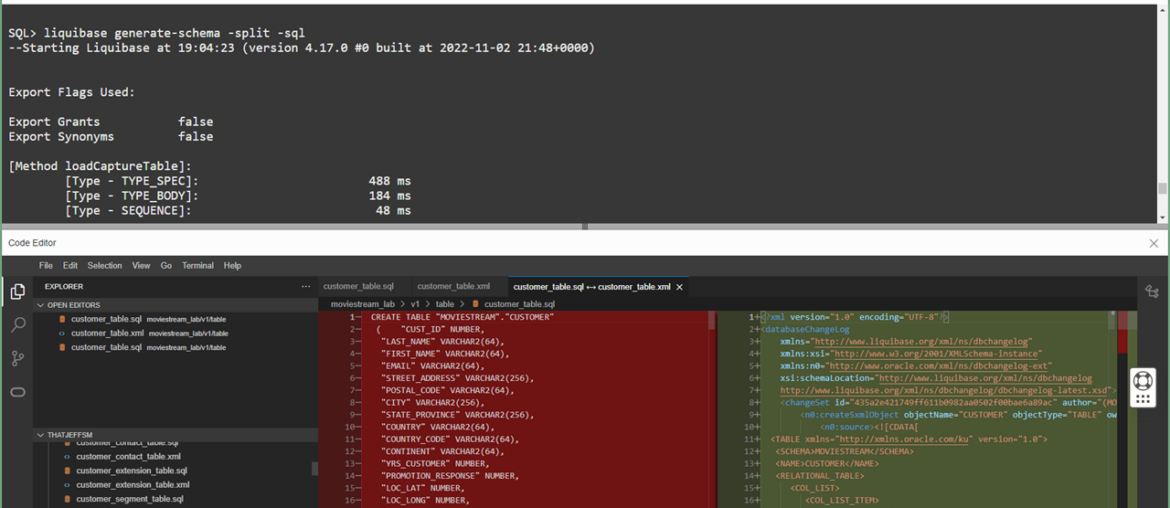Click the left diff pane scrollbar

pyautogui.click(x=712, y=321)
